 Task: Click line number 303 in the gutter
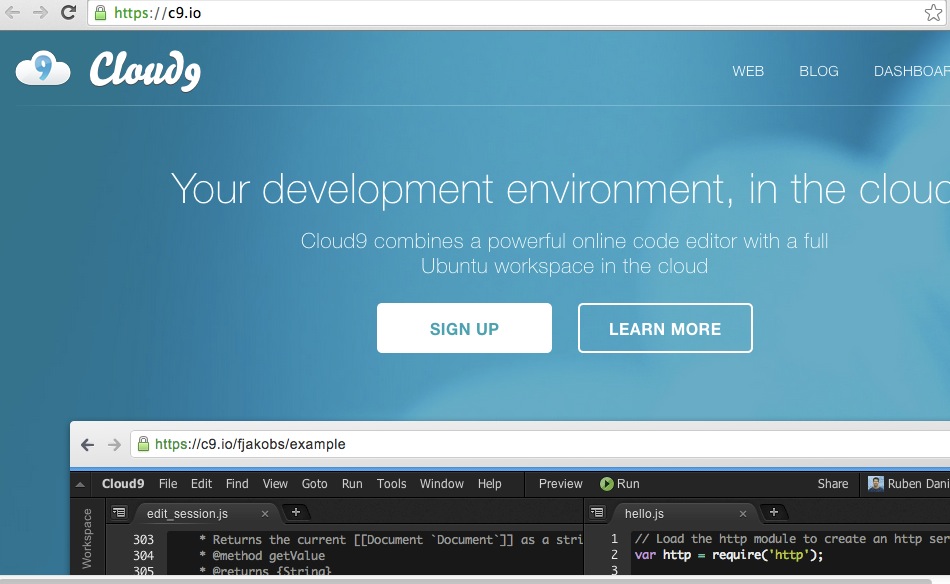coord(144,539)
